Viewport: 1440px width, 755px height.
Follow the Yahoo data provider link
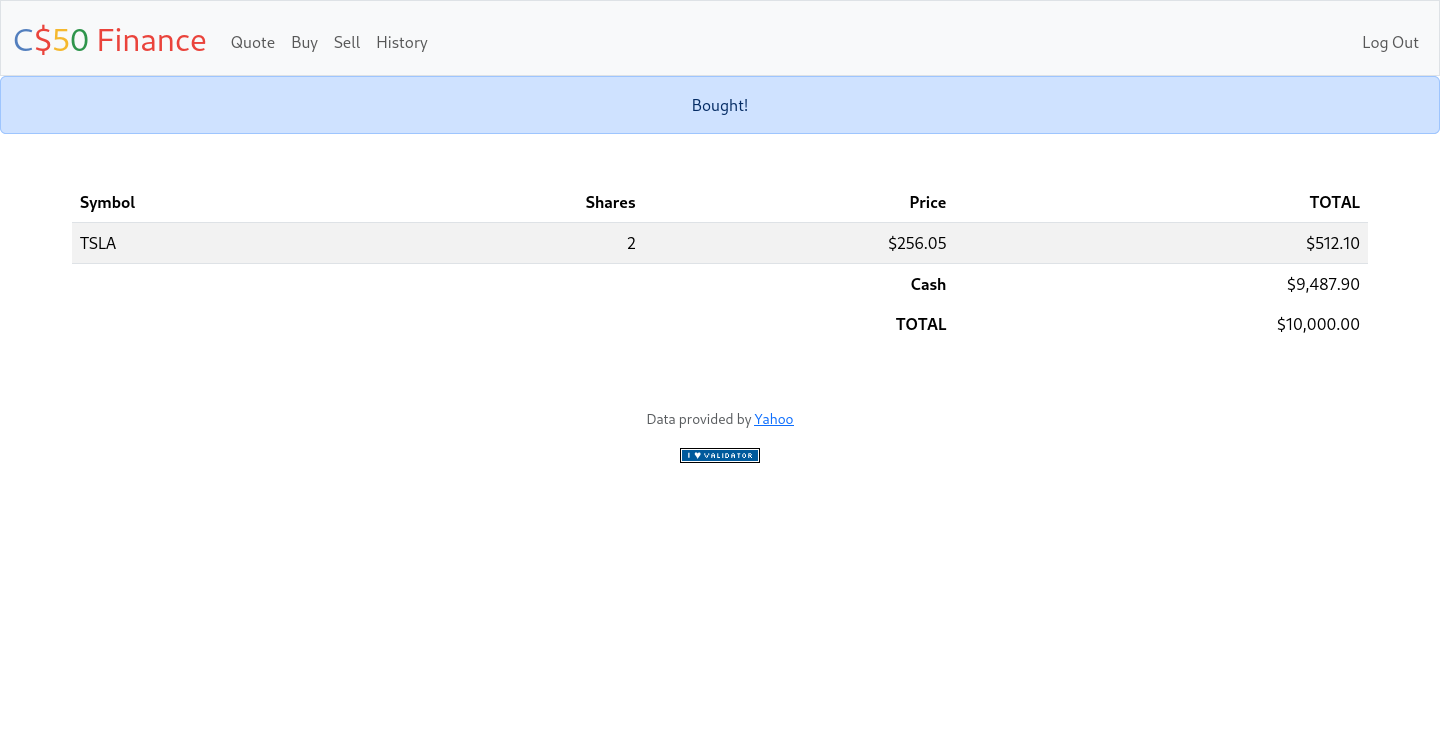(773, 419)
